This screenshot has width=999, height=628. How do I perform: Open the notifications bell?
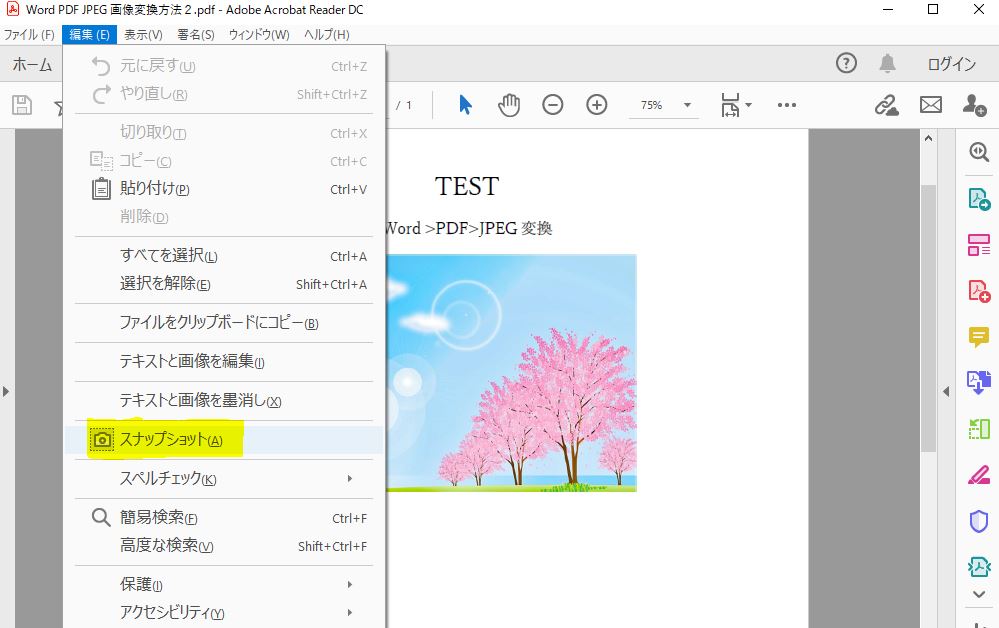pyautogui.click(x=888, y=63)
